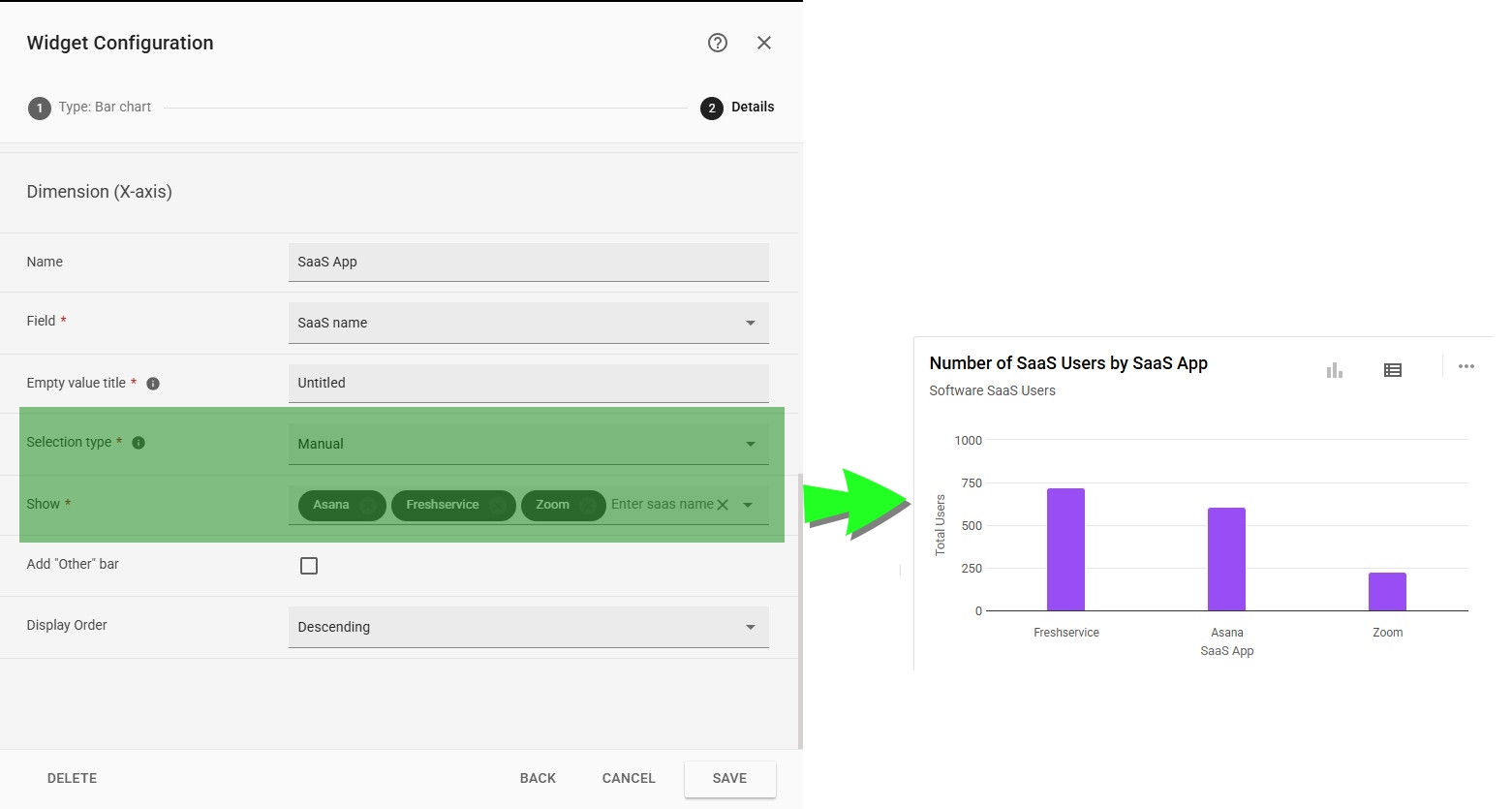
Task: Show info for Empty value title
Action: point(153,384)
